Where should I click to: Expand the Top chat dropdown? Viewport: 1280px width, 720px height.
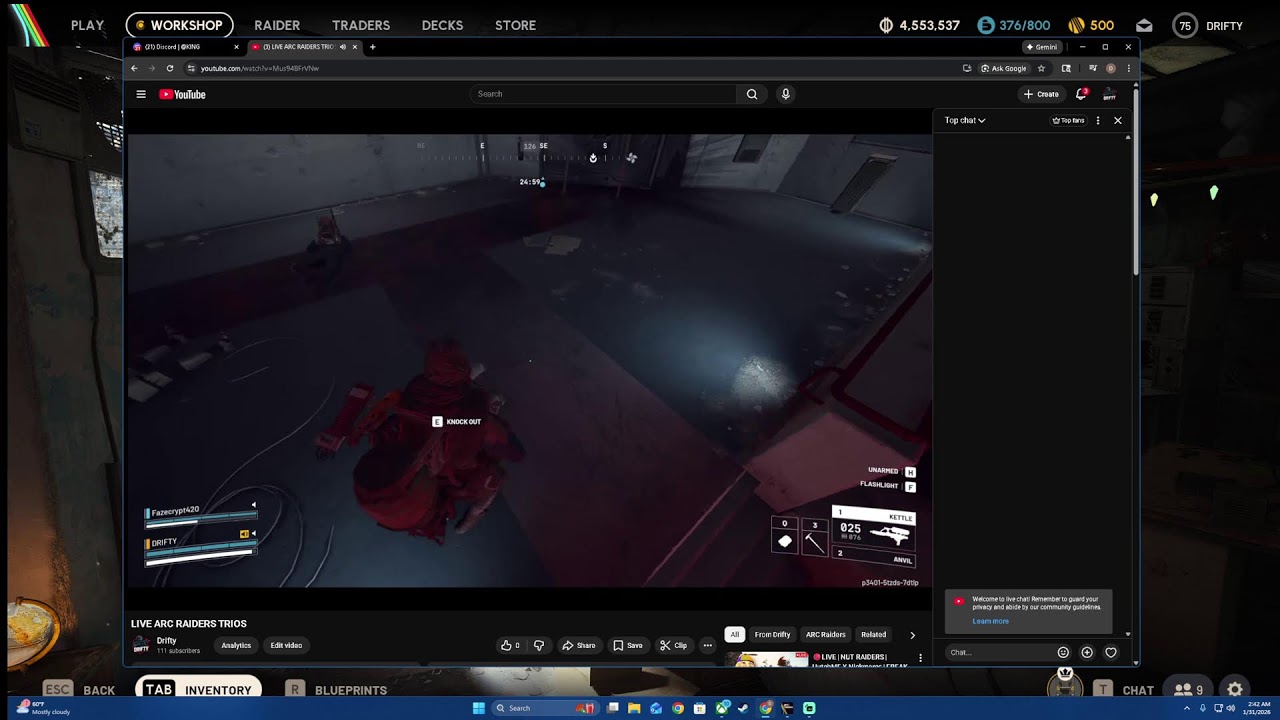tap(965, 120)
